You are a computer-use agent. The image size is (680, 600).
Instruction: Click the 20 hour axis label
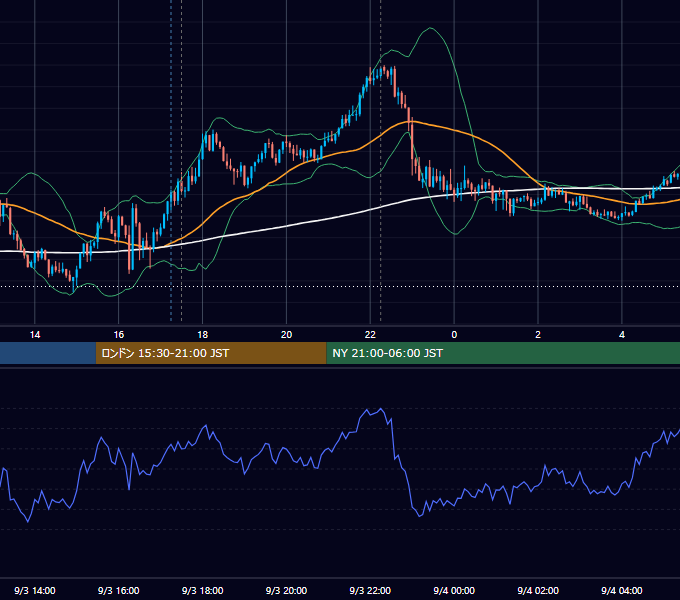click(286, 335)
